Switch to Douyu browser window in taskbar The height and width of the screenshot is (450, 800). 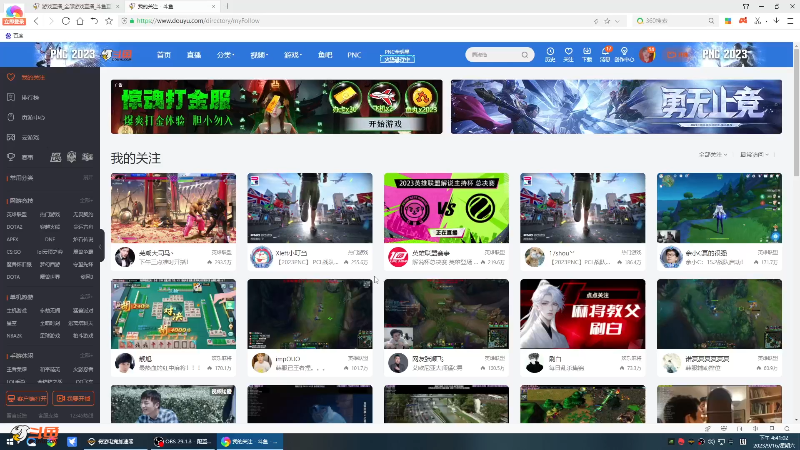(248, 441)
